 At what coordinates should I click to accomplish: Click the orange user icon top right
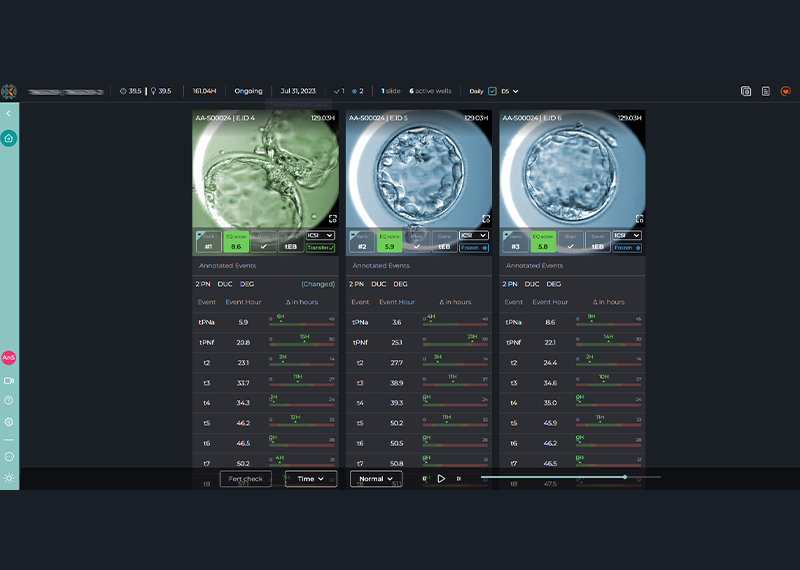[785, 91]
